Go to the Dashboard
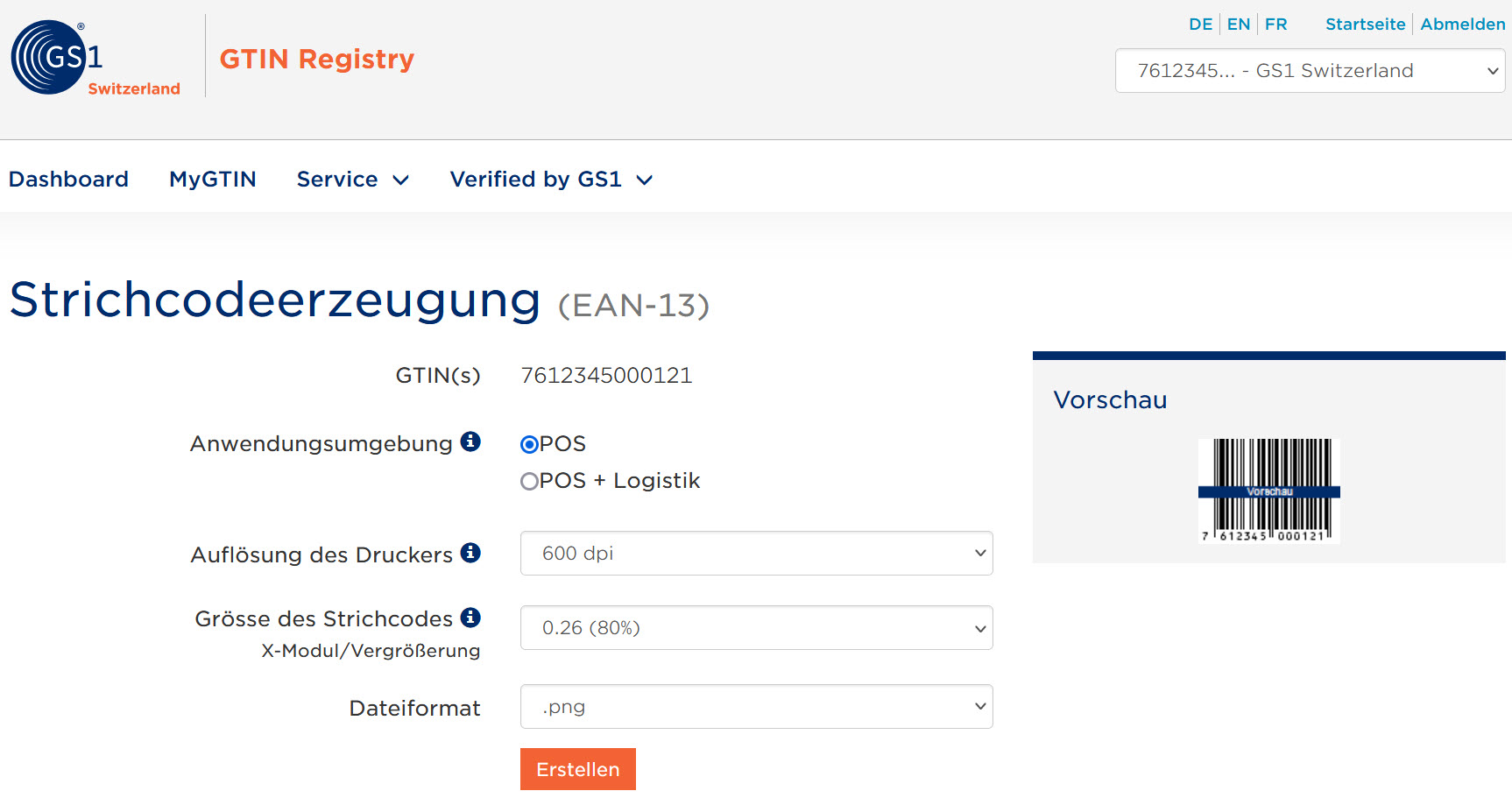Screen dimensions: 1512x798 [68, 179]
